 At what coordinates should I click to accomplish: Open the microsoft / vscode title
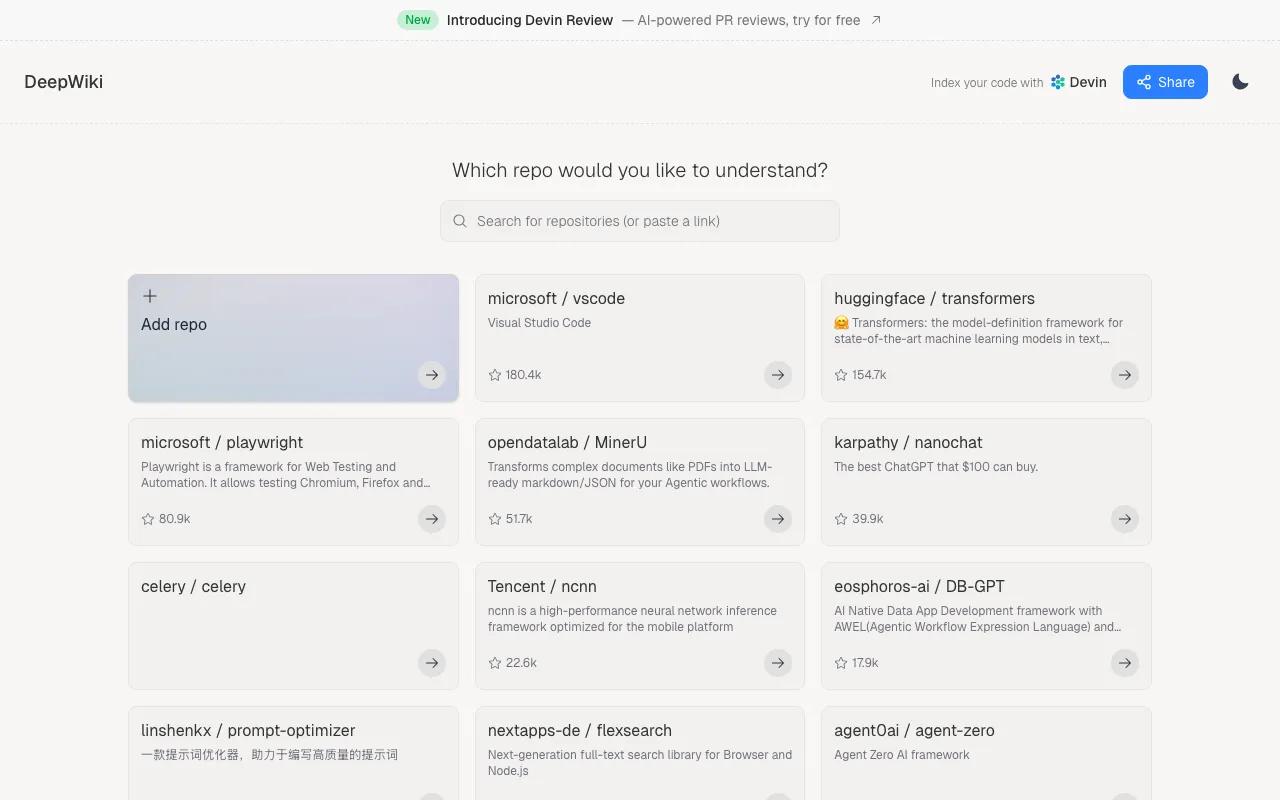(x=556, y=298)
